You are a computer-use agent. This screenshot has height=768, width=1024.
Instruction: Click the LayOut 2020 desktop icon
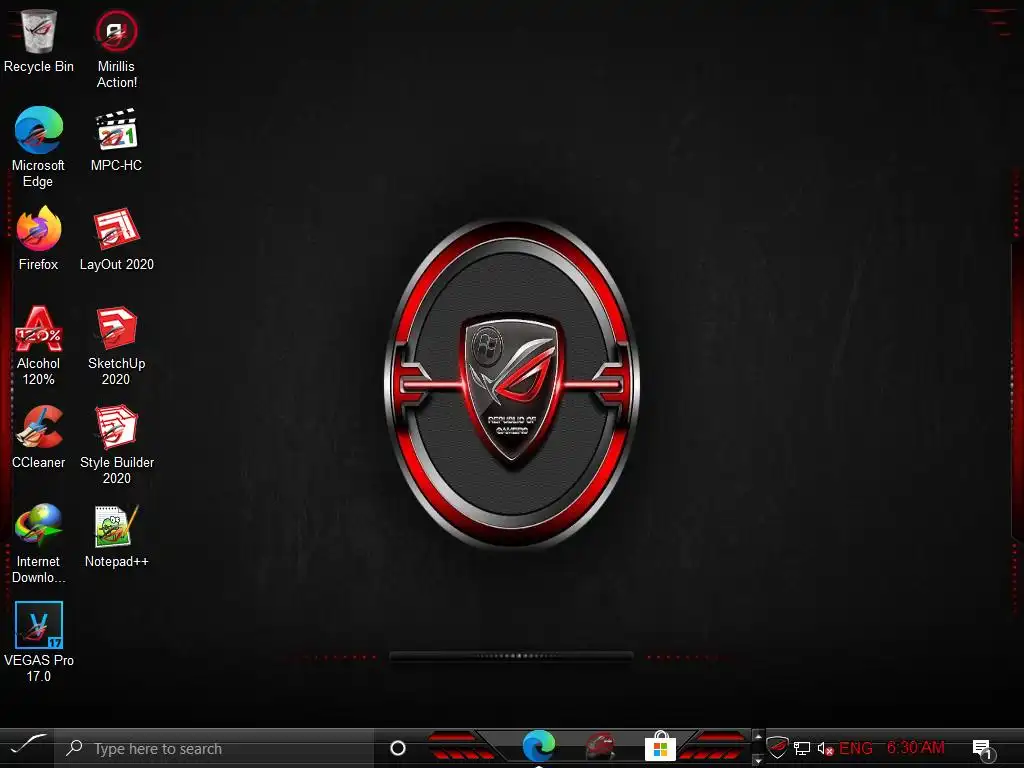coord(116,238)
